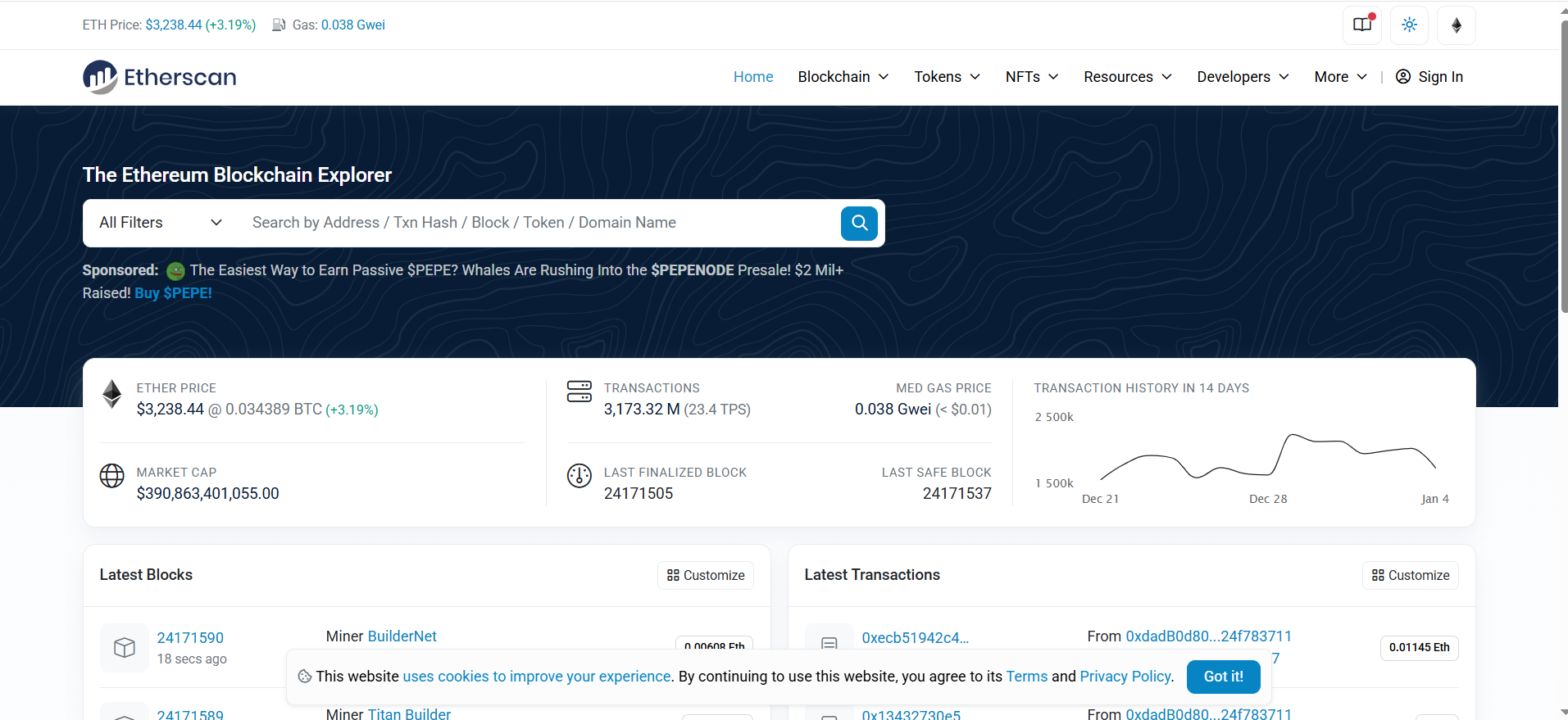This screenshot has height=720, width=1568.
Task: Open the Terms link in cookie banner
Action: pyautogui.click(x=1027, y=677)
